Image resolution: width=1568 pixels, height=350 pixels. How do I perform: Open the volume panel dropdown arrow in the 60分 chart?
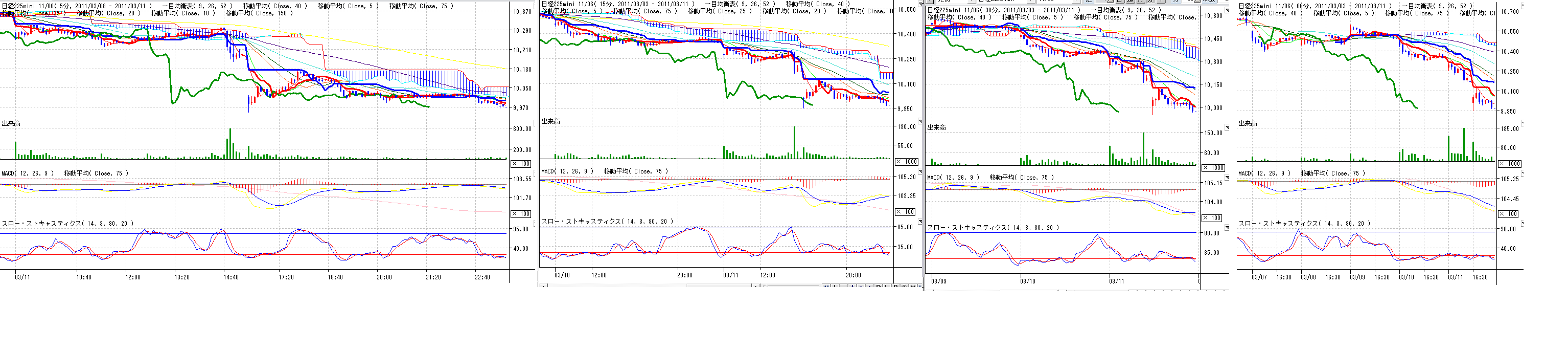pos(1524,124)
